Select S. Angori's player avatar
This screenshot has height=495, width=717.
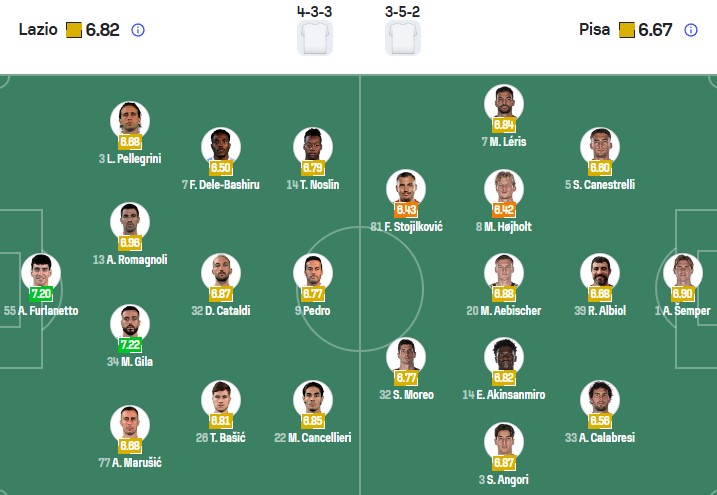504,442
